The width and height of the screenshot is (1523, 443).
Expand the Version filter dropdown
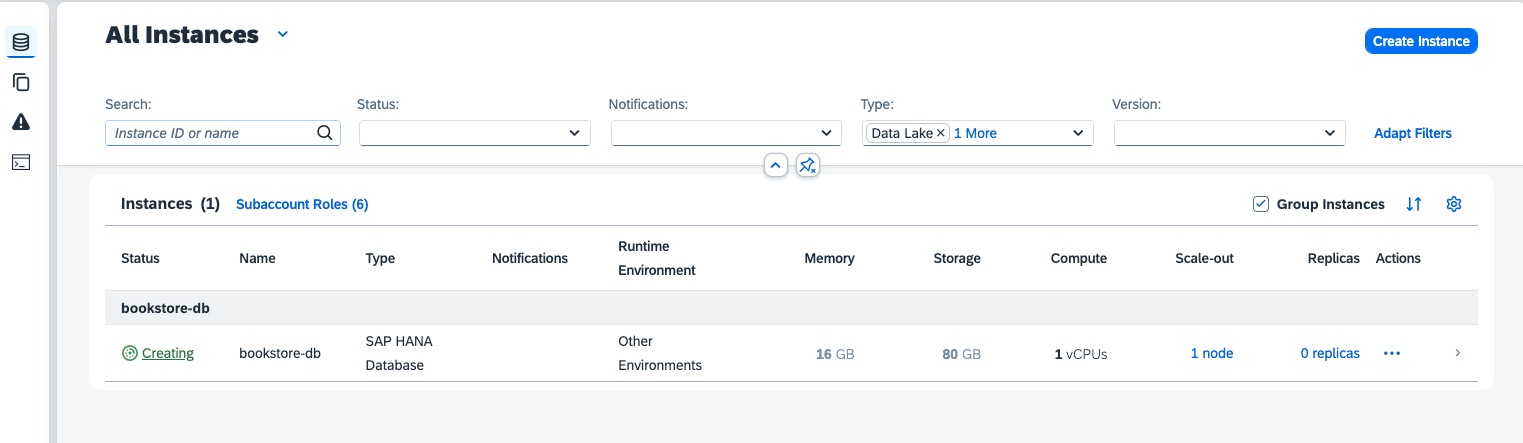[x=1329, y=133]
